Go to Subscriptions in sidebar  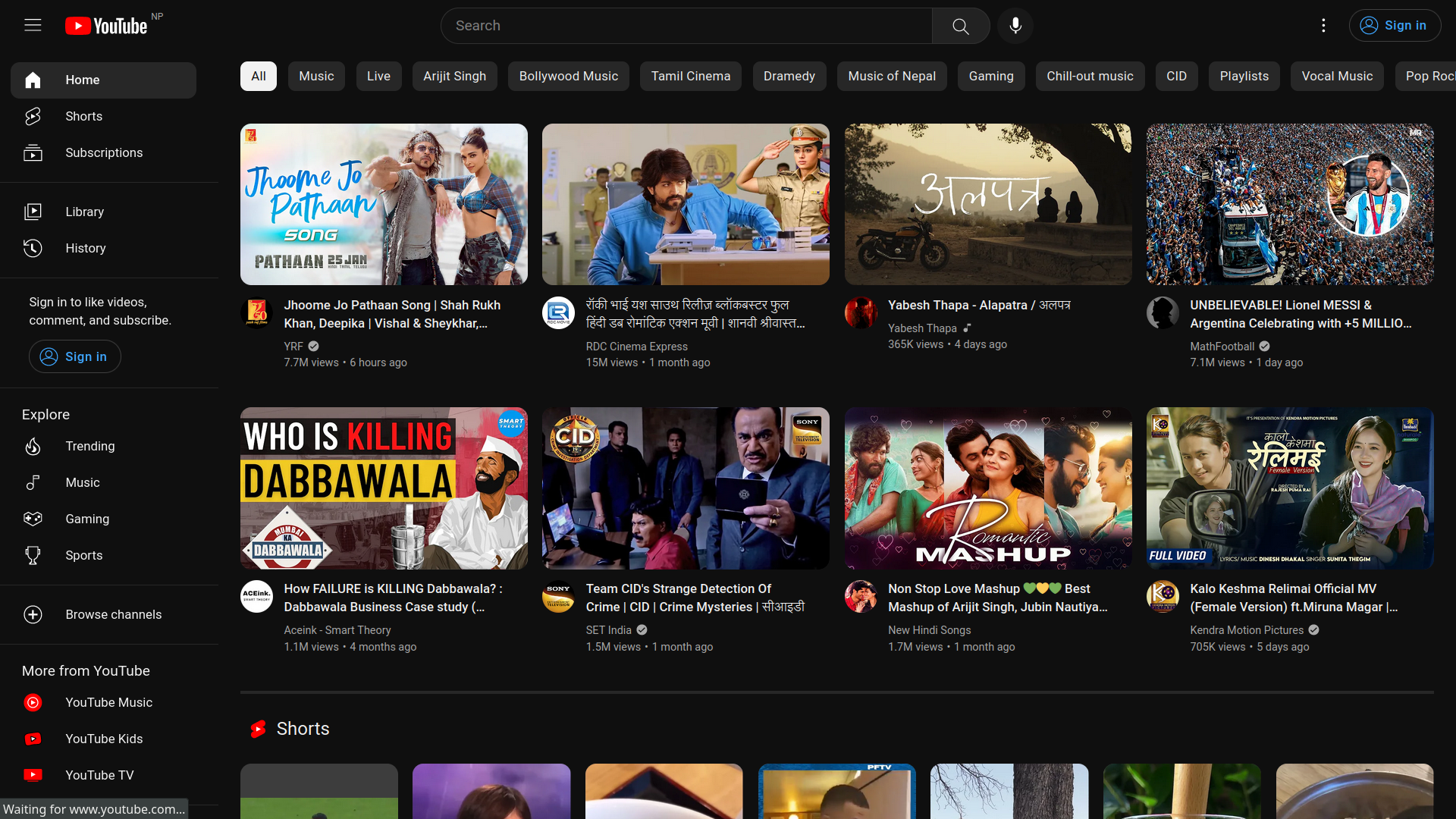click(x=103, y=152)
